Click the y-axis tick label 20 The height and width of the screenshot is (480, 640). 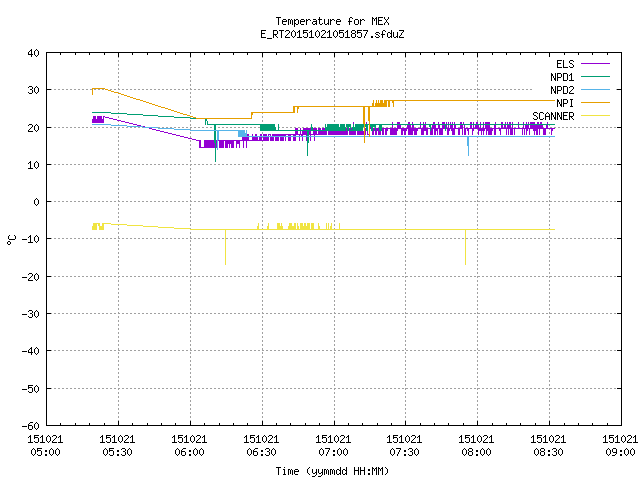coord(33,128)
